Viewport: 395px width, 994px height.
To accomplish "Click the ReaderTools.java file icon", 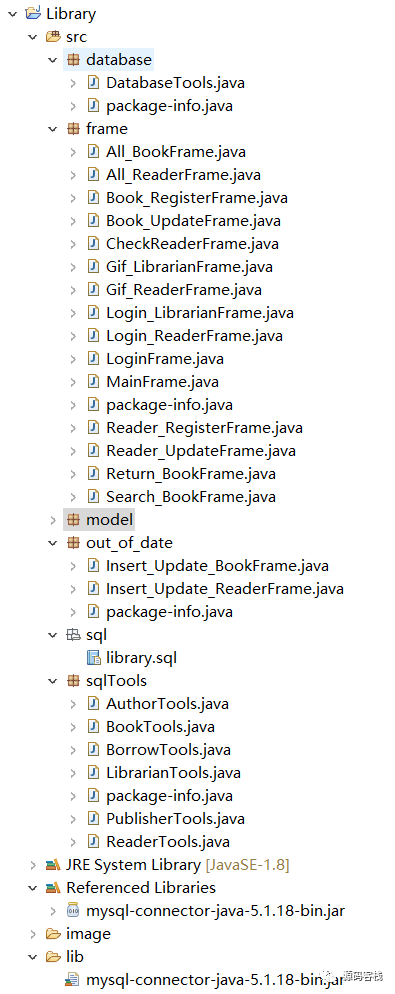I will pyautogui.click(x=94, y=842).
